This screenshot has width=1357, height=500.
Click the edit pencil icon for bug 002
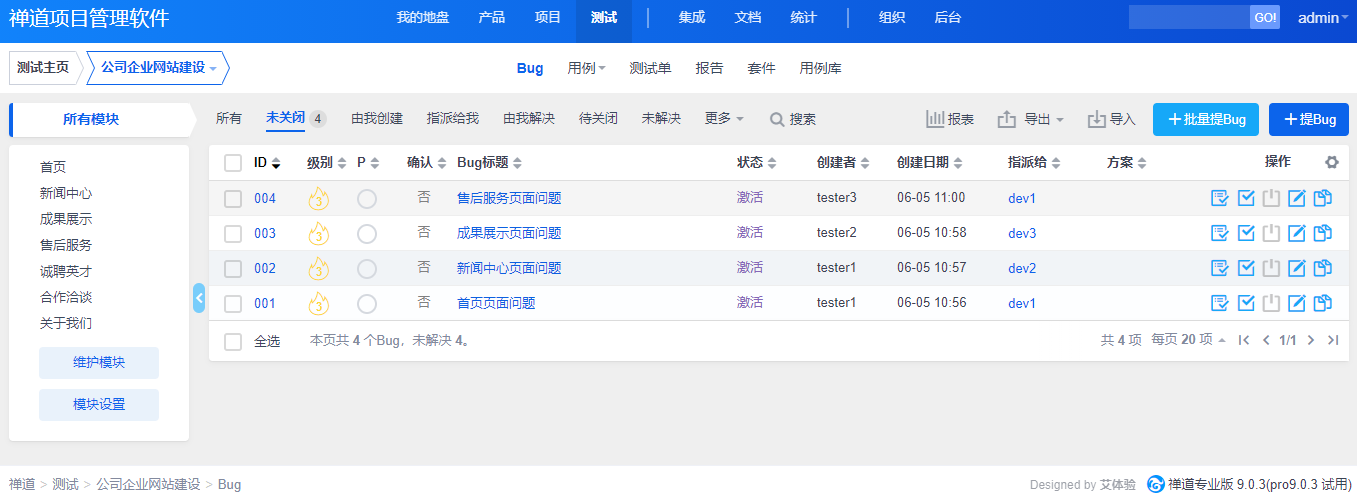coord(1297,268)
